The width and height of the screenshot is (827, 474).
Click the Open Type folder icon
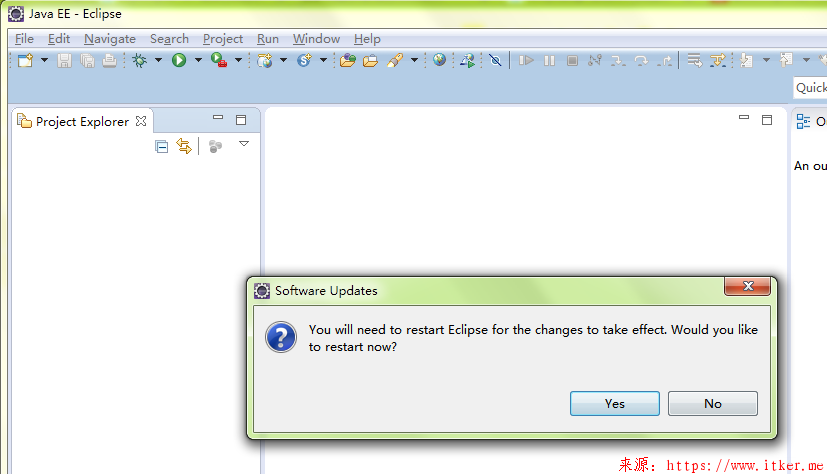click(x=348, y=61)
